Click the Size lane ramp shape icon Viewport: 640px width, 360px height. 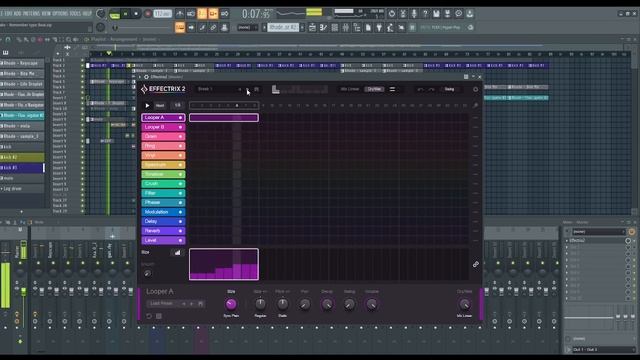177,253
